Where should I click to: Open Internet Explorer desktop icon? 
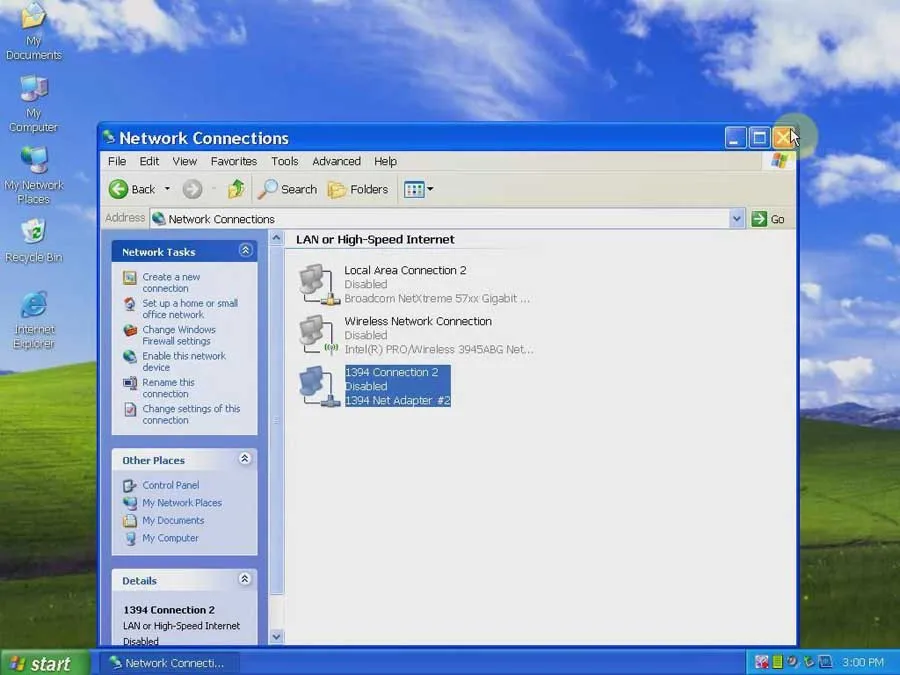[34, 306]
